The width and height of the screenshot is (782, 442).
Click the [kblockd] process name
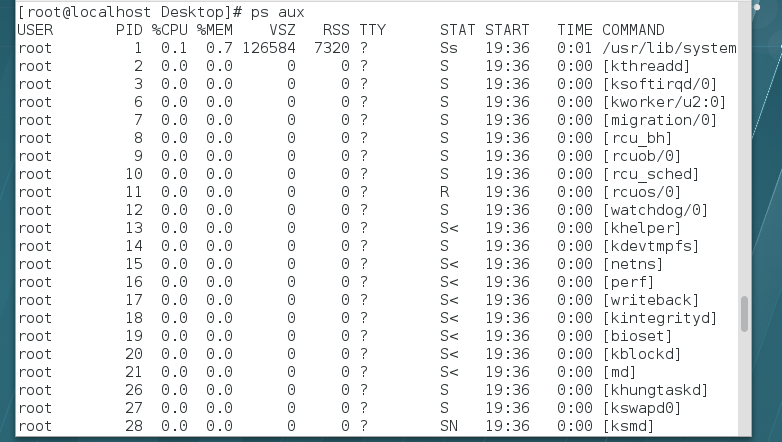pos(642,354)
